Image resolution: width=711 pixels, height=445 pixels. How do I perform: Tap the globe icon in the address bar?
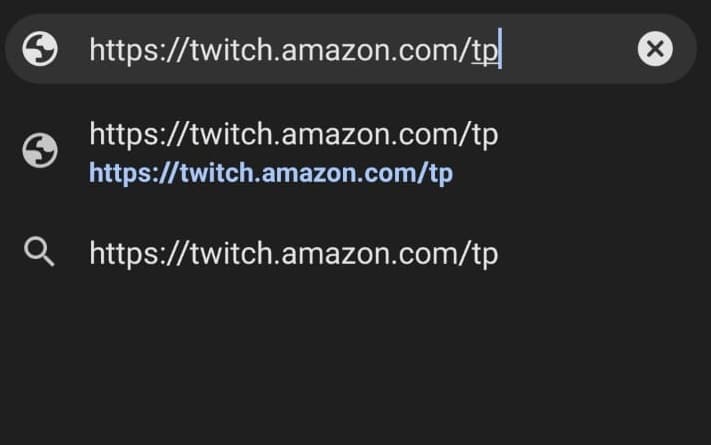coord(40,49)
